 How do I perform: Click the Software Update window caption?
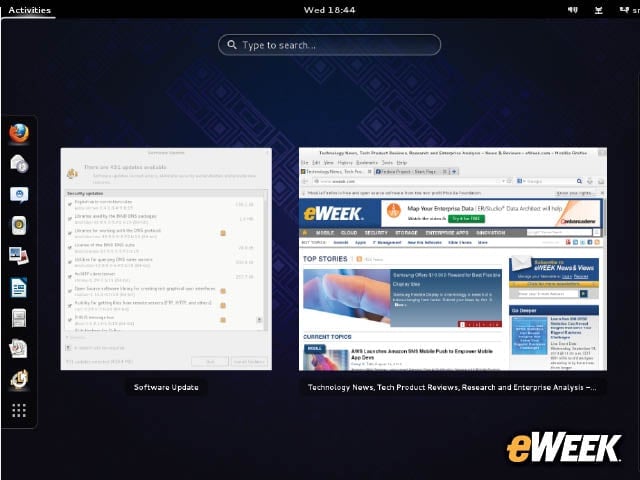coord(166,387)
